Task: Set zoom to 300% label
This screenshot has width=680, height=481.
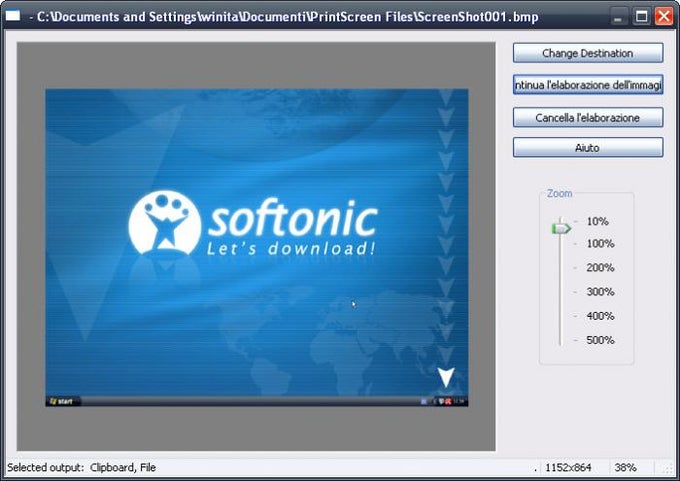Action: point(600,291)
